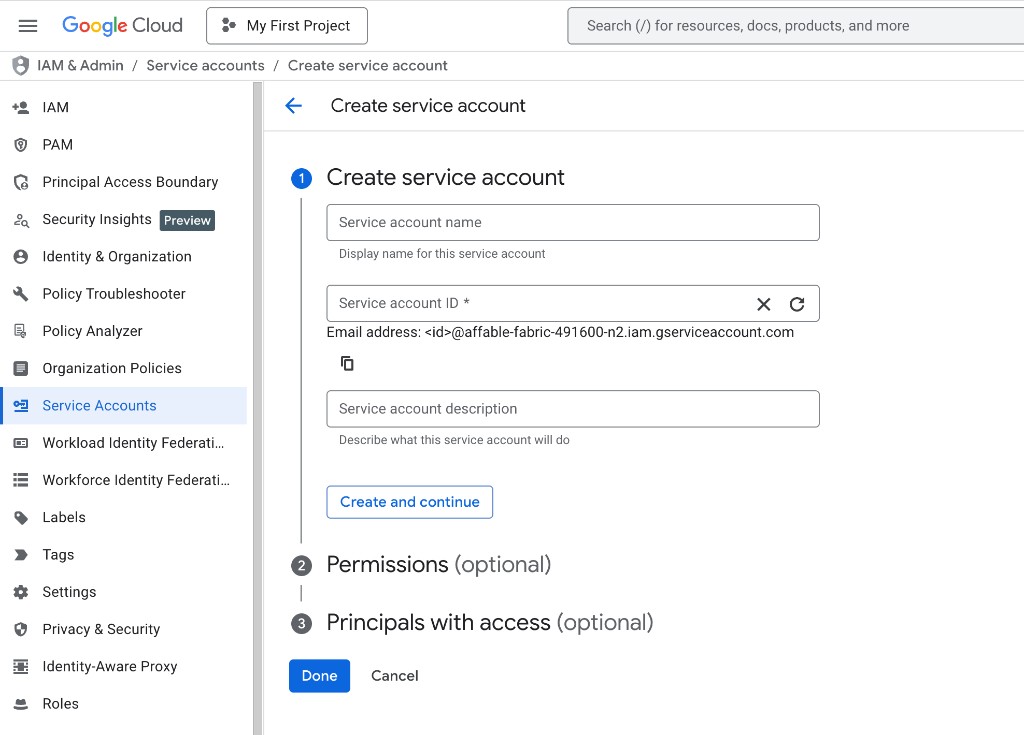Viewport: 1024px width, 735px height.
Task: Open the navigation hamburger menu
Action: coord(27,25)
